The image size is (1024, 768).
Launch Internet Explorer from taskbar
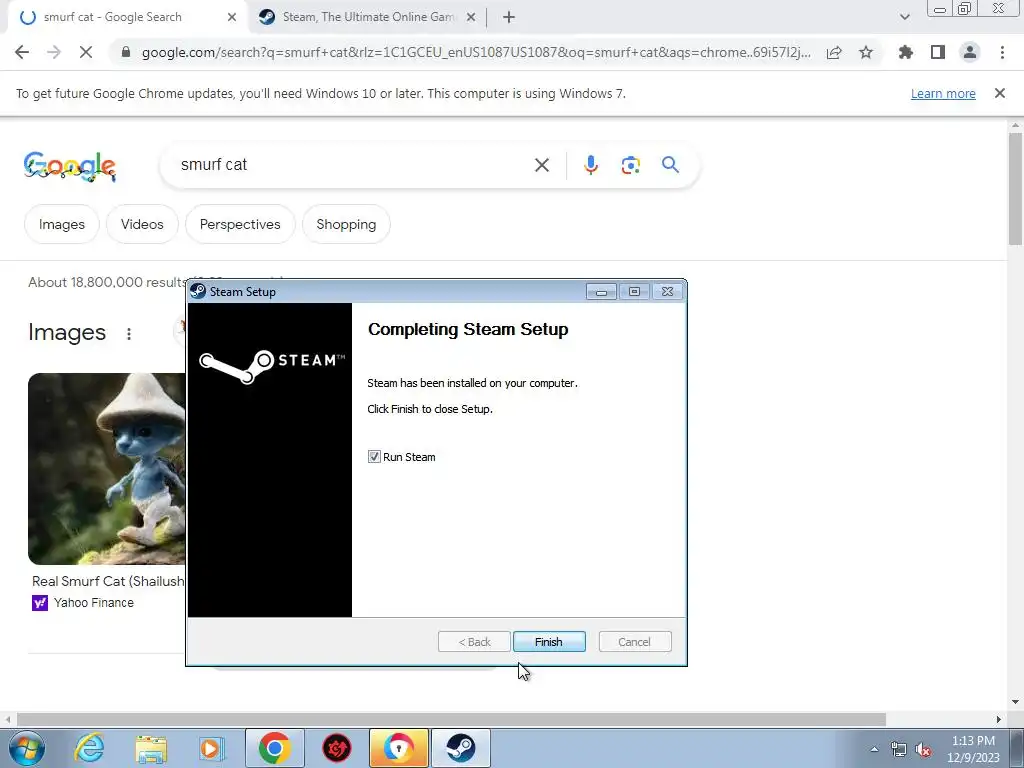pos(89,748)
